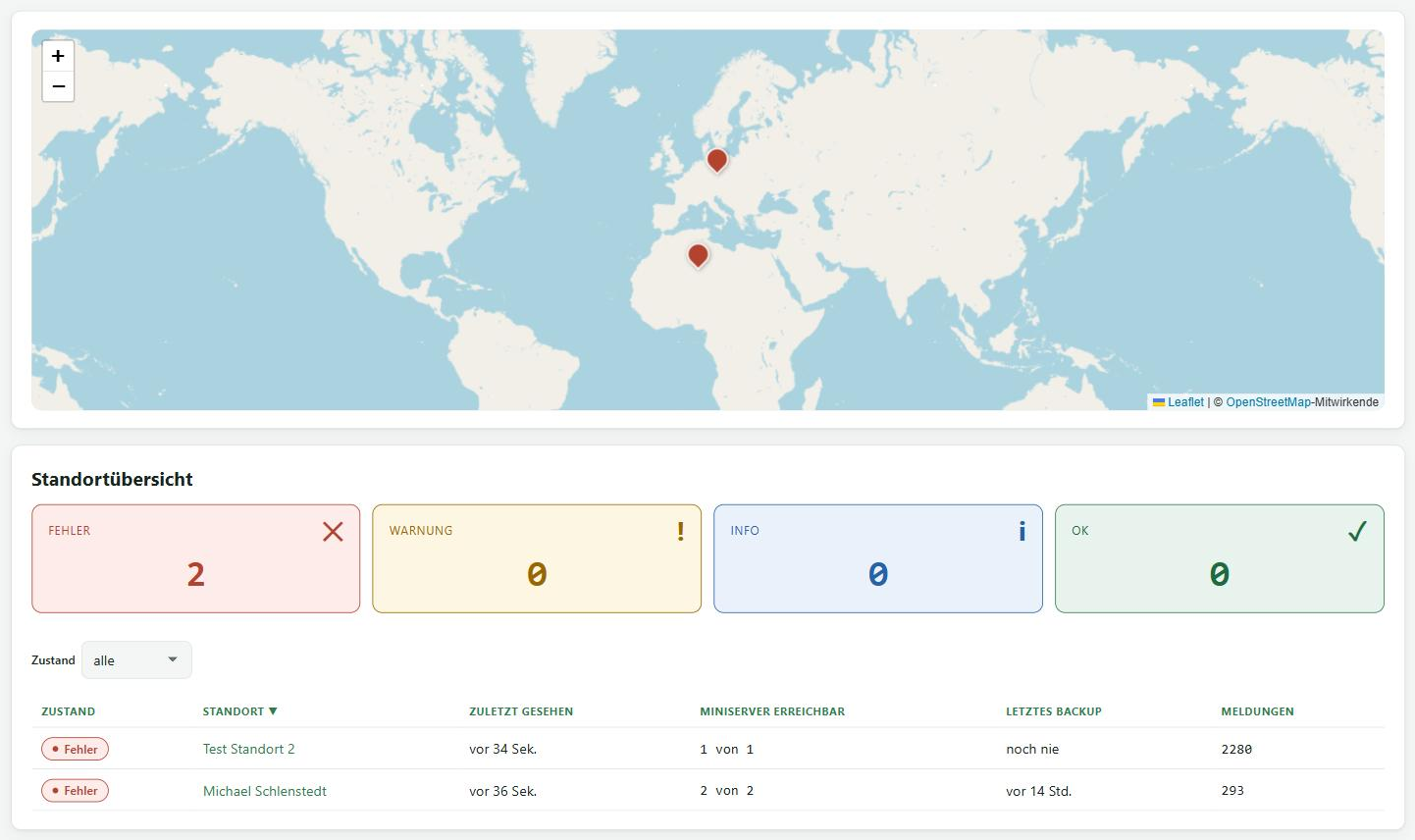Sort table by Standort column
Screen dimensions: 1415x840
(240, 711)
